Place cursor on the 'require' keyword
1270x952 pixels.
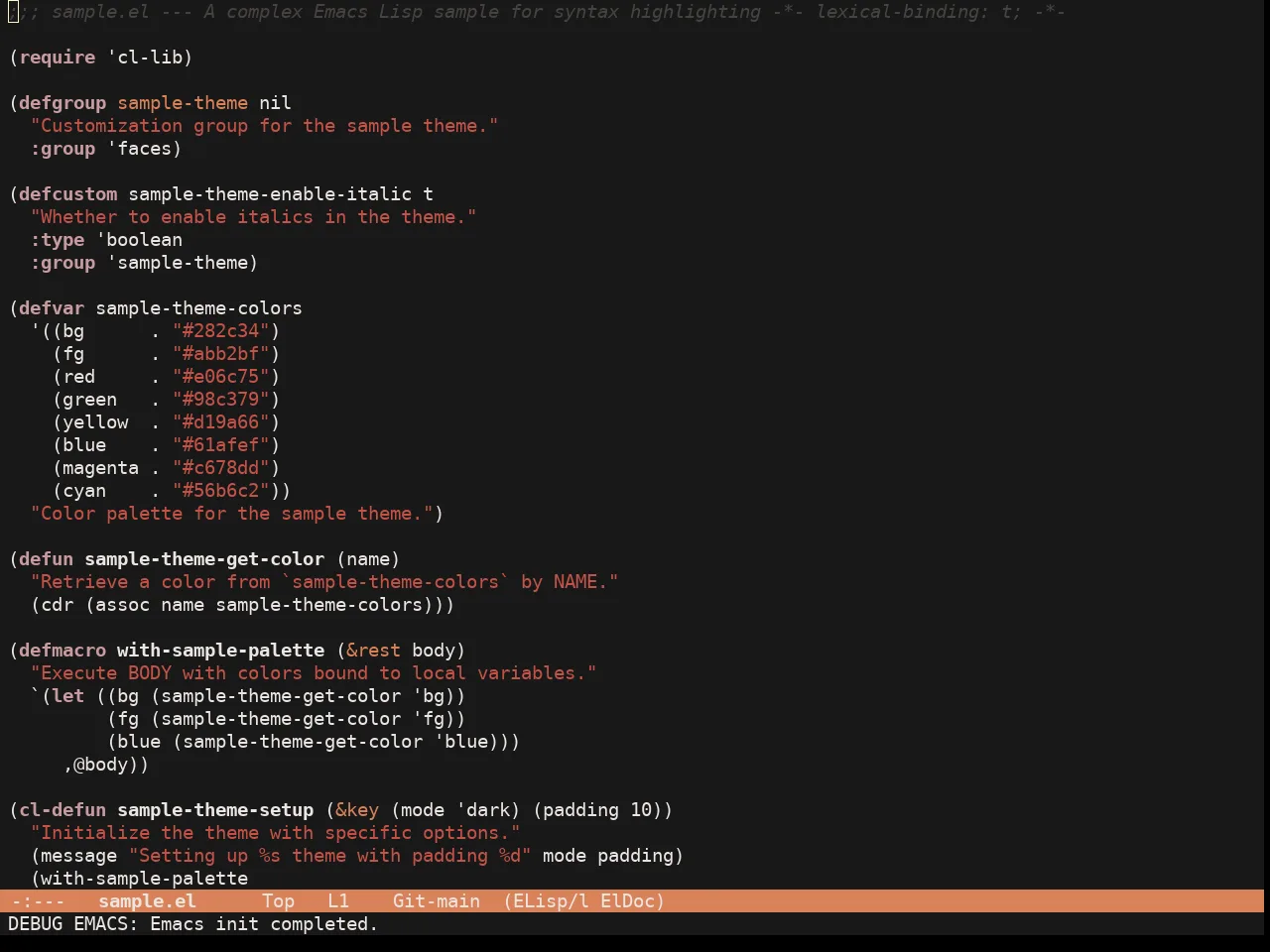[x=58, y=58]
